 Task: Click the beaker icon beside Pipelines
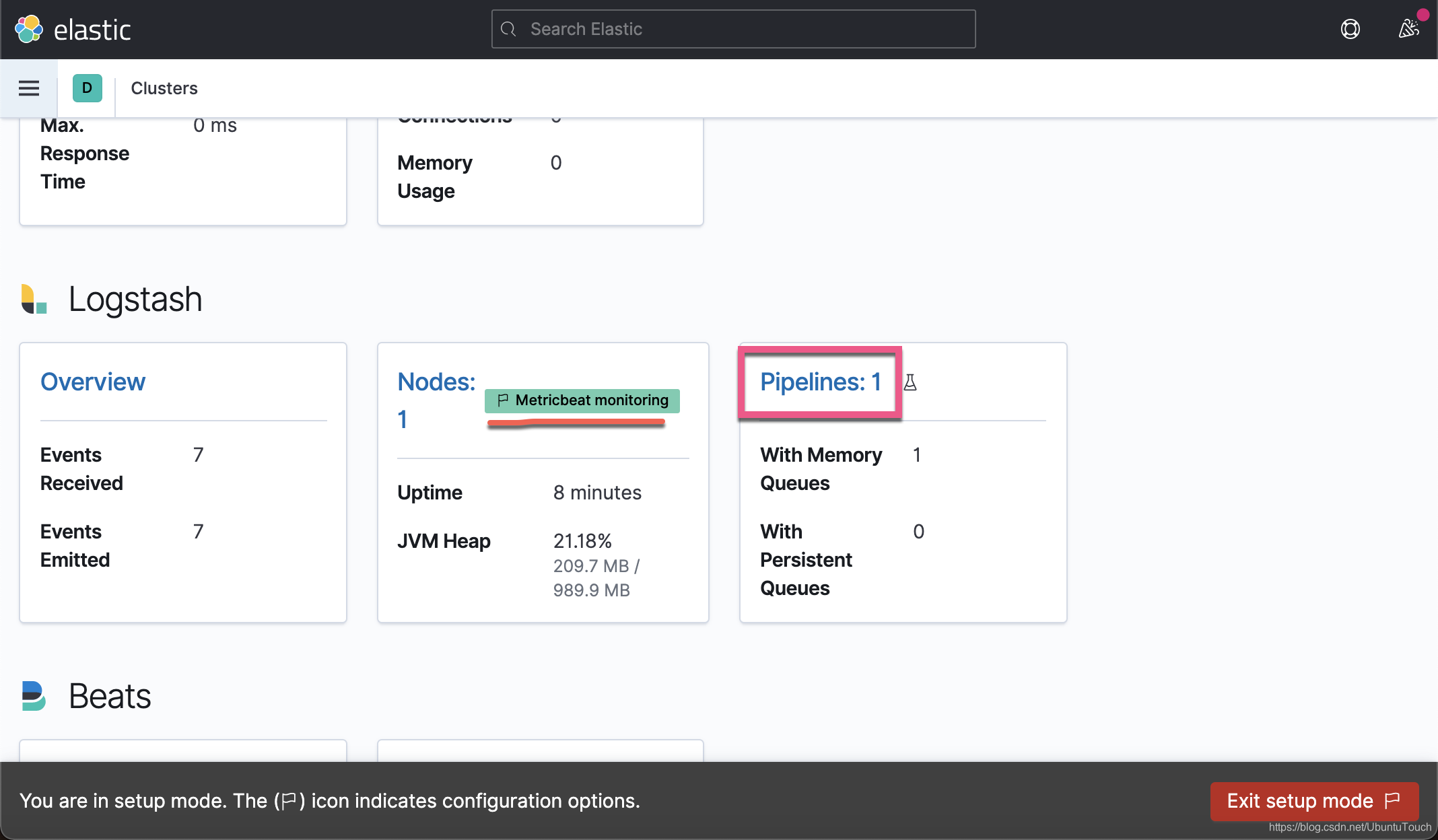910,382
